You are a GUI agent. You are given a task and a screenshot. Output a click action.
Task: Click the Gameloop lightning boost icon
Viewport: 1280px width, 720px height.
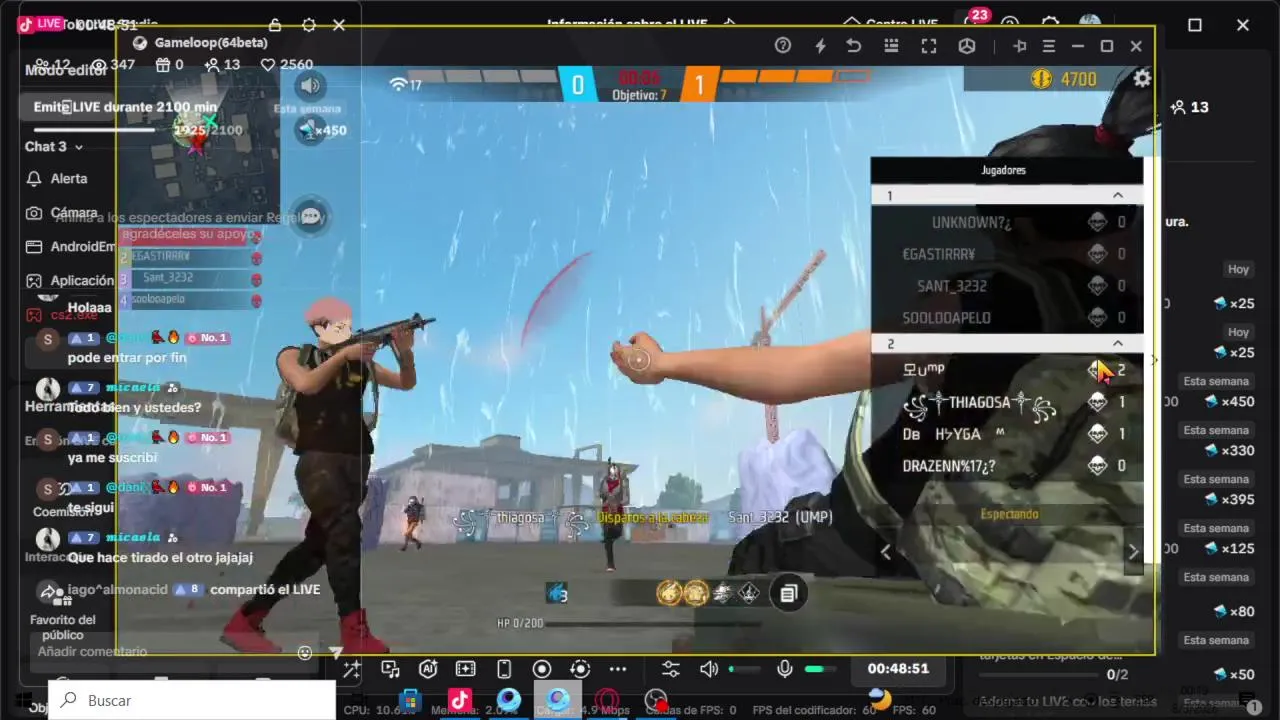pos(820,46)
